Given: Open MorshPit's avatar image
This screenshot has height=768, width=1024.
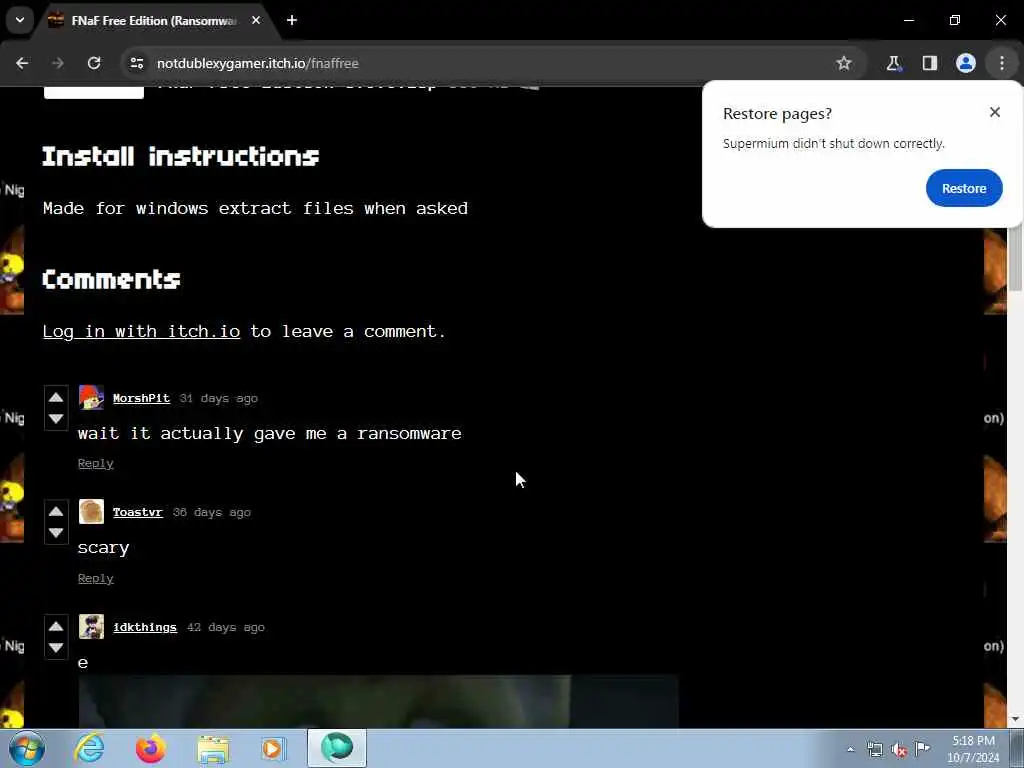Looking at the screenshot, I should 91,397.
